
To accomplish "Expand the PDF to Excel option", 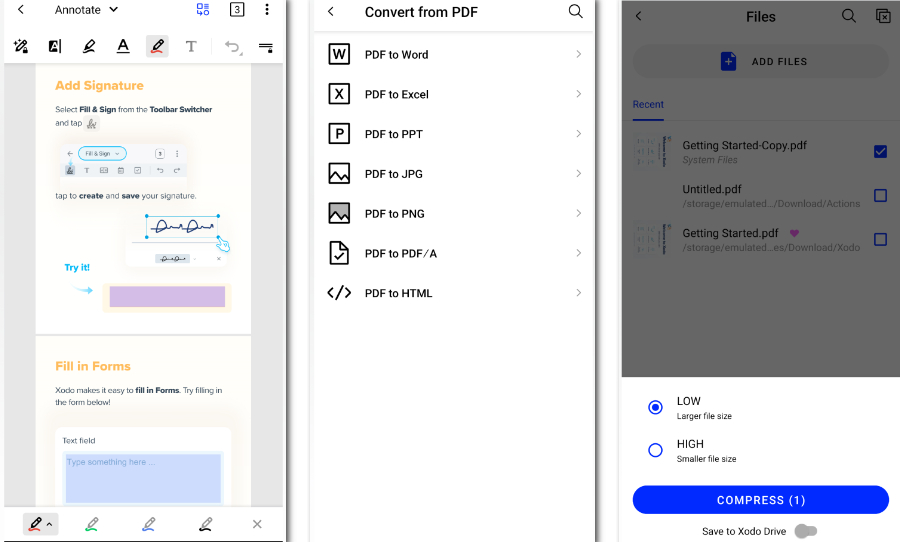I will click(578, 94).
